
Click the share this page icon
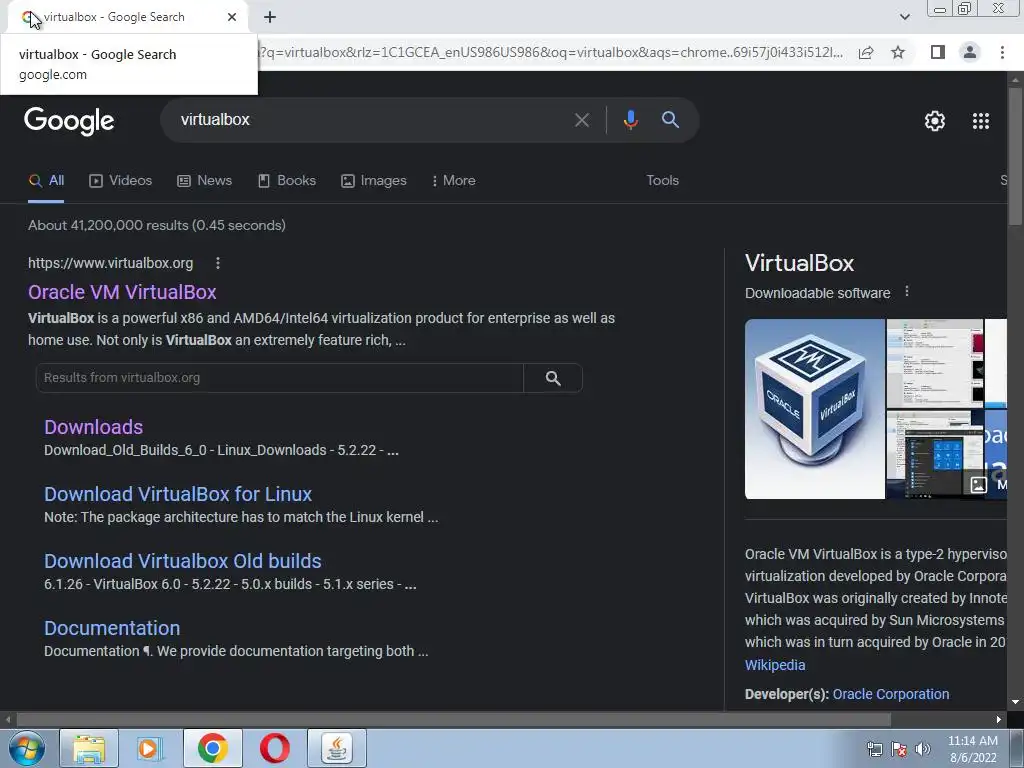click(866, 52)
